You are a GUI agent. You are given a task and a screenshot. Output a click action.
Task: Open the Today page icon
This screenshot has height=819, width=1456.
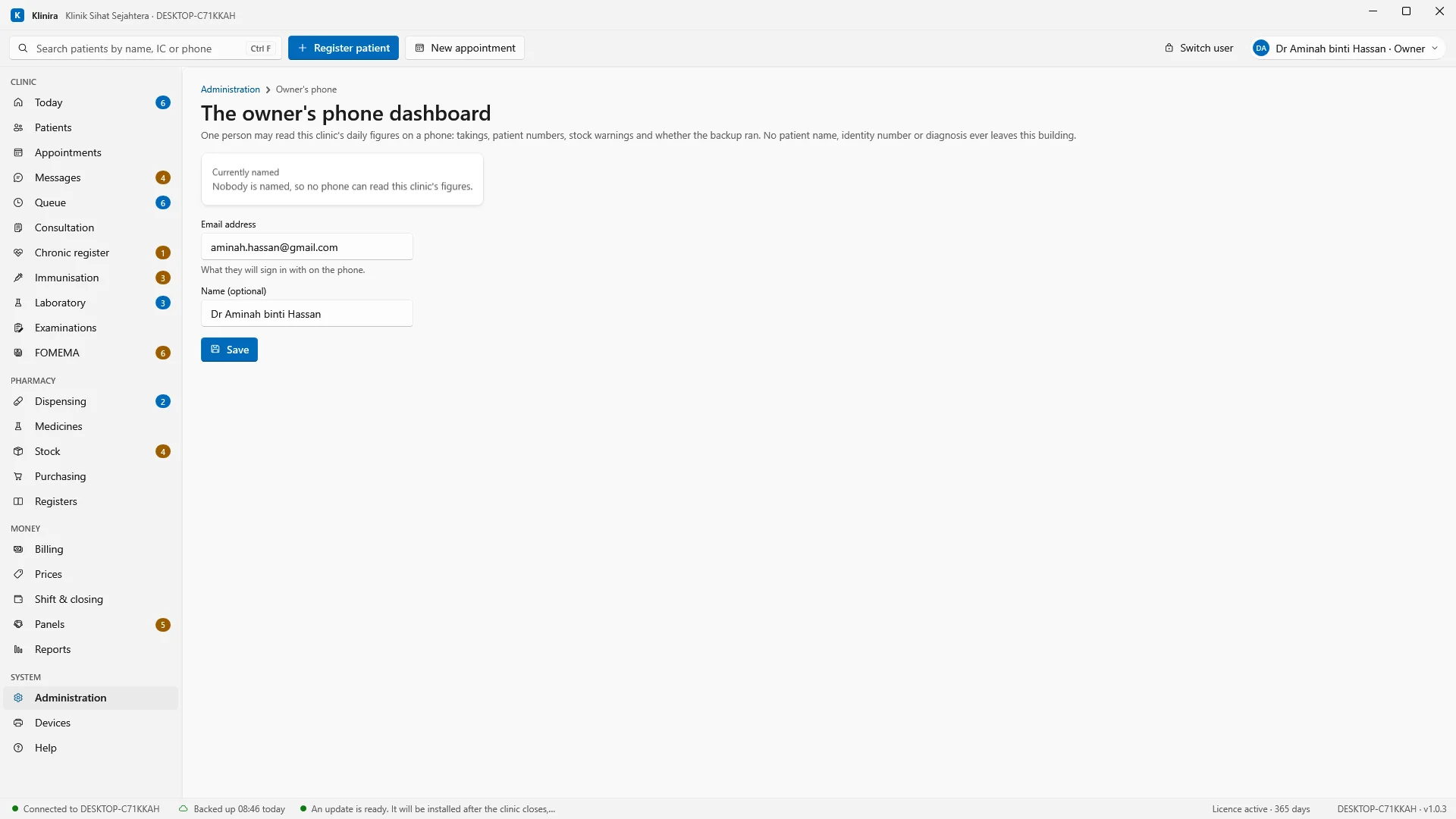[18, 102]
